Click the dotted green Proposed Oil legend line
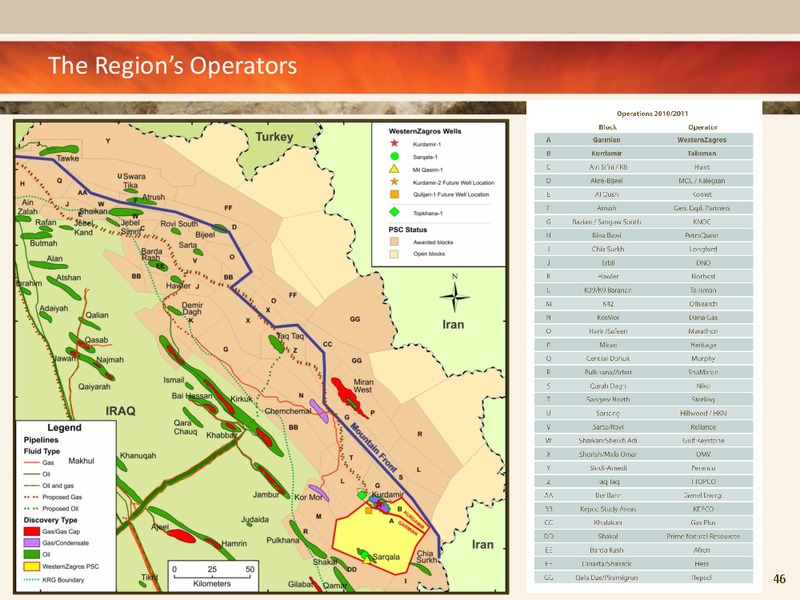 [31, 508]
